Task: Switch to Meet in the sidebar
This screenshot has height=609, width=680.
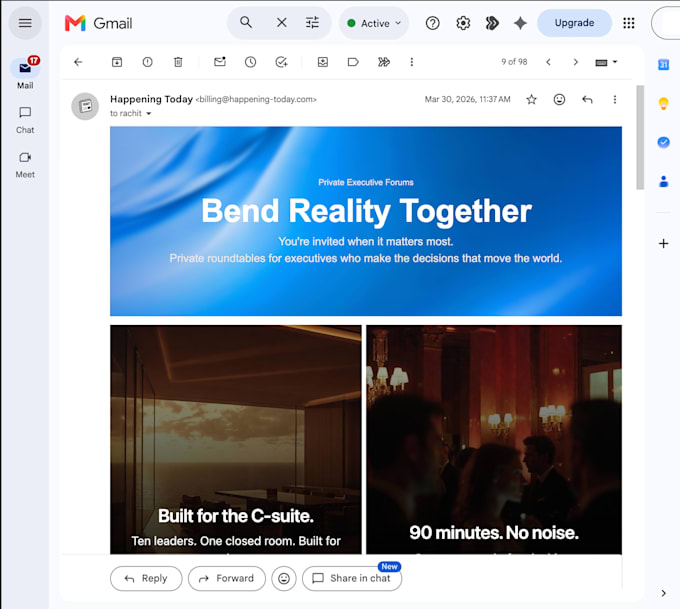Action: pos(25,165)
